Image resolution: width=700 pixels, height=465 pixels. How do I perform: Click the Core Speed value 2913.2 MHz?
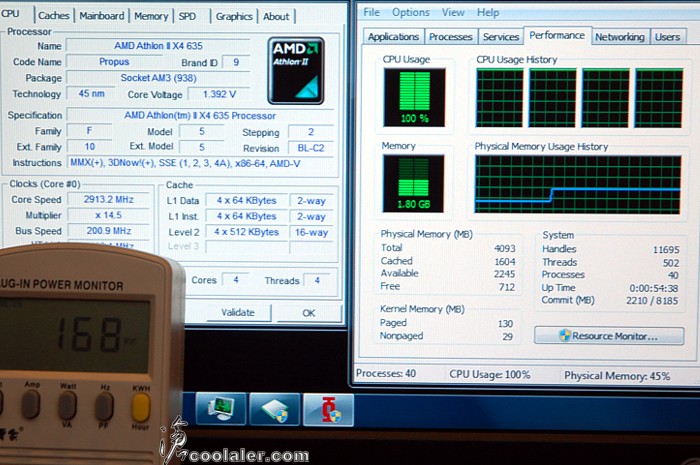[108, 199]
